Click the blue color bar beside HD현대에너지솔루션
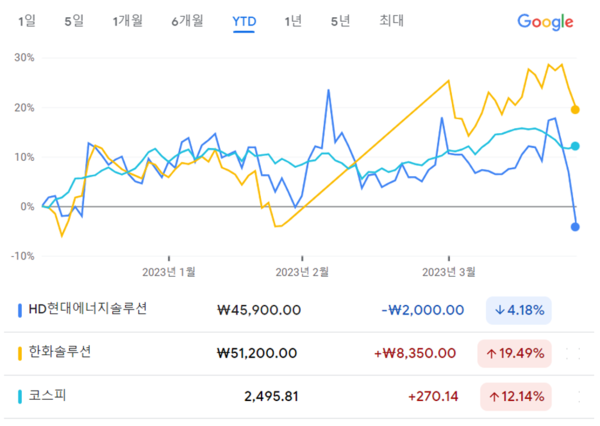600x426 pixels. point(21,310)
